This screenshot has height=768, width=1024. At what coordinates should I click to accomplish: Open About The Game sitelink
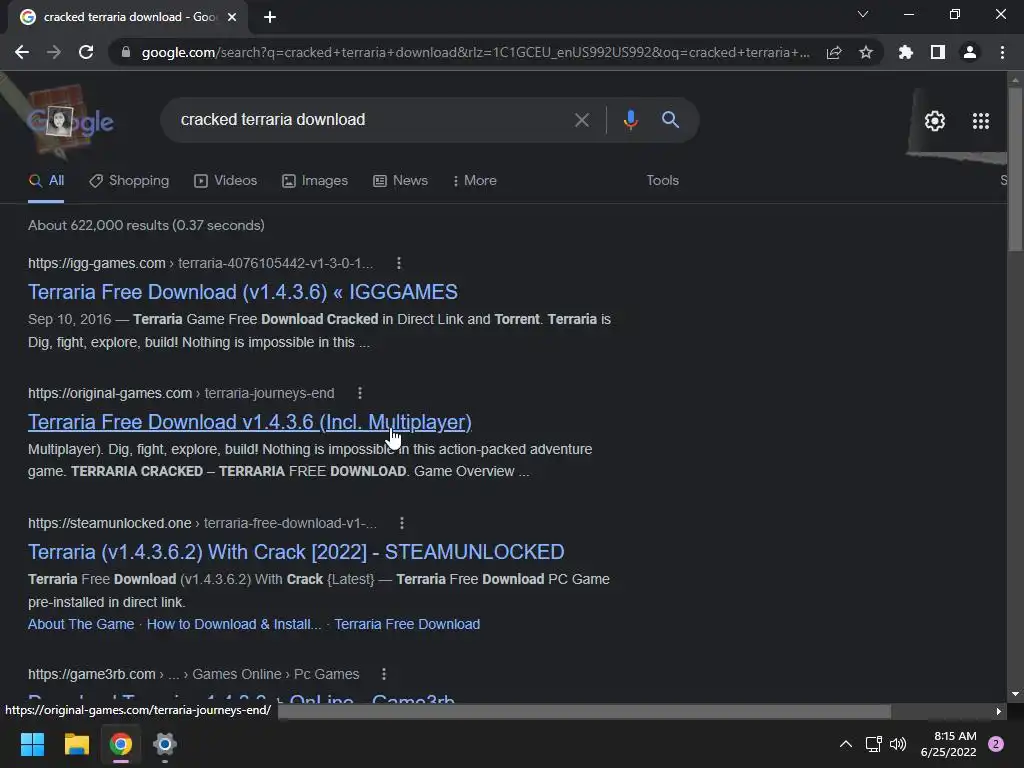point(81,624)
